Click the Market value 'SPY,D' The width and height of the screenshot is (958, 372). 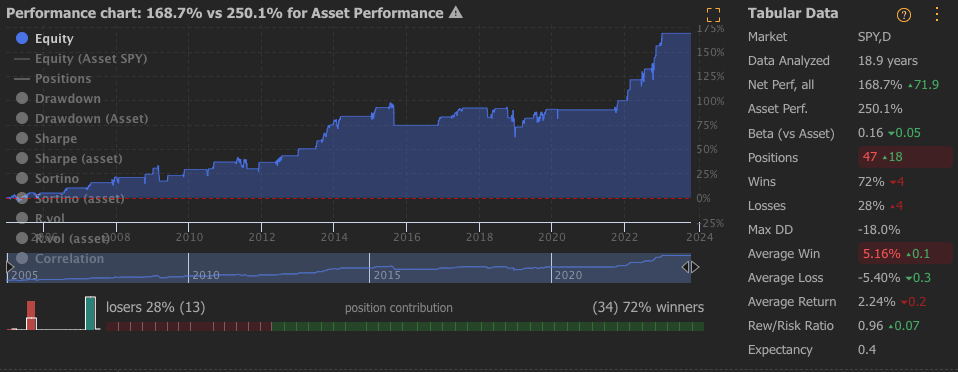[874, 37]
